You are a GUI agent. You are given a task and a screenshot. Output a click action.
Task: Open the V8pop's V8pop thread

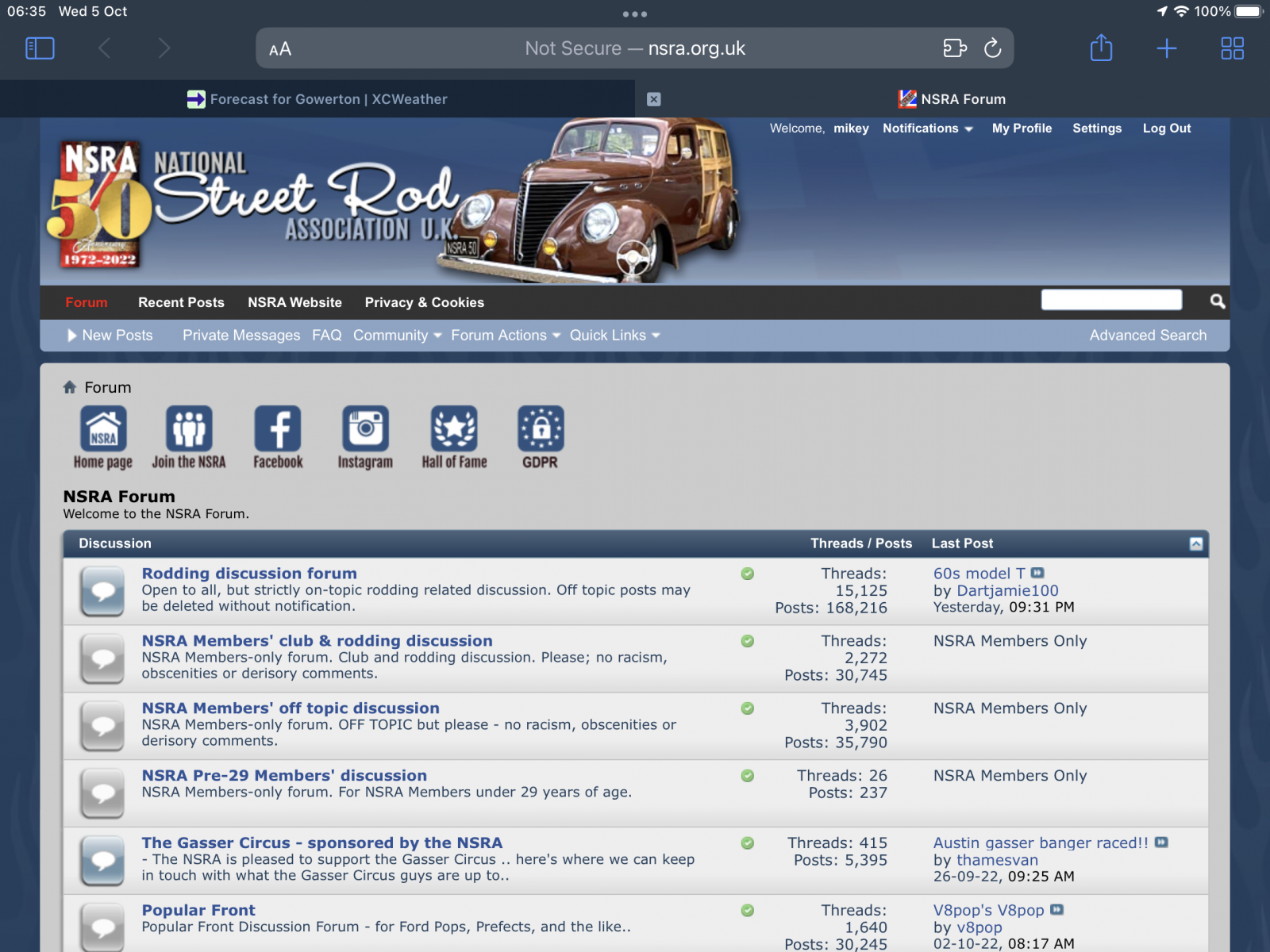[x=989, y=911]
